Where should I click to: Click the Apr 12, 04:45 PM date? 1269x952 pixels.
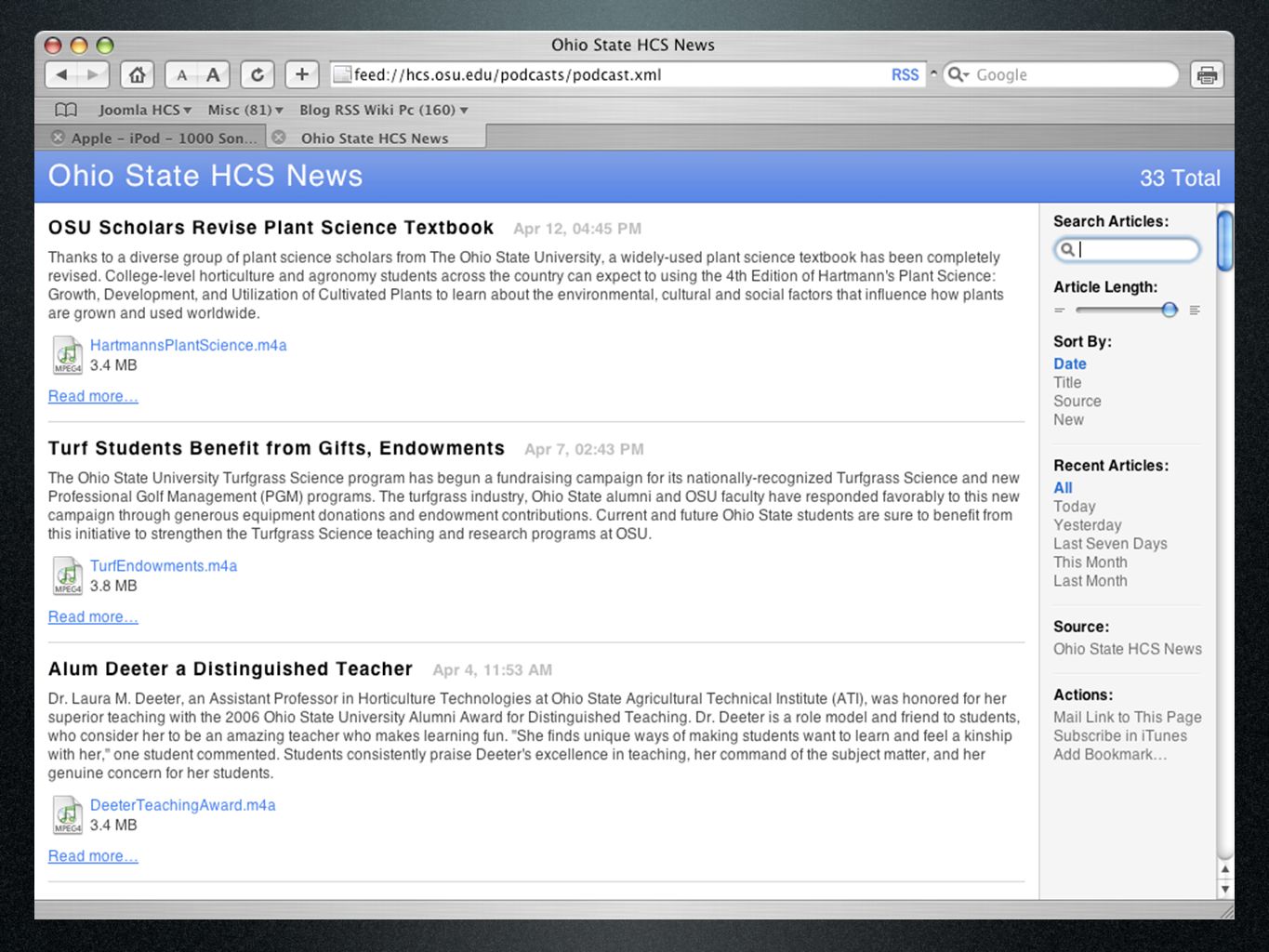(577, 229)
